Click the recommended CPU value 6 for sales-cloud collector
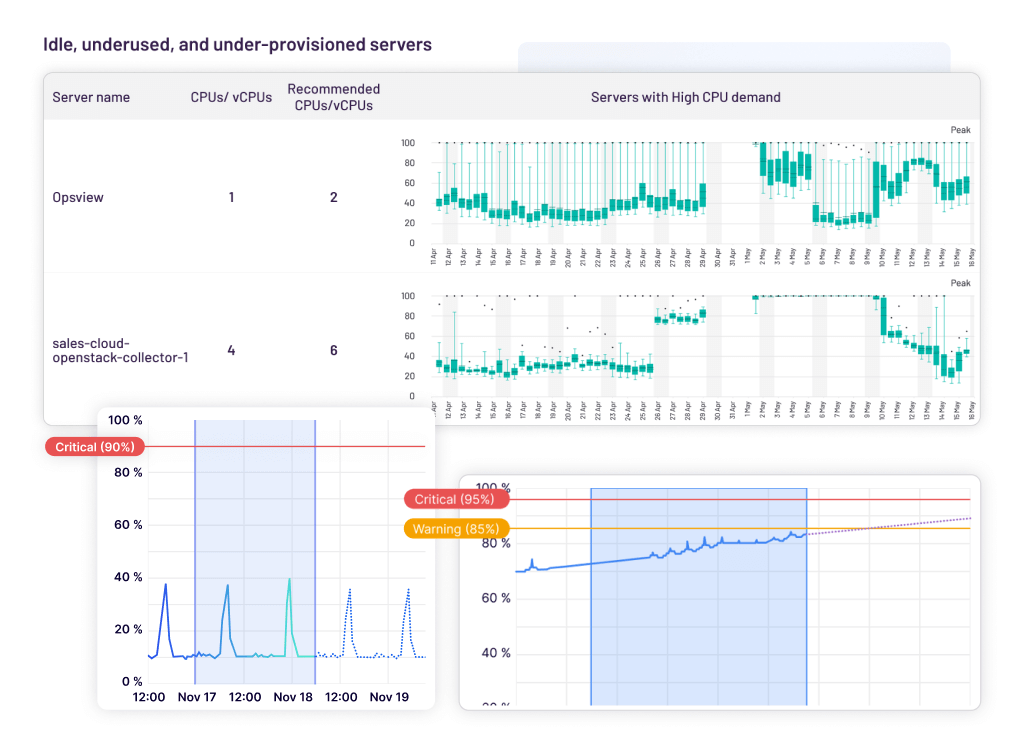1024x736 pixels. [x=334, y=350]
